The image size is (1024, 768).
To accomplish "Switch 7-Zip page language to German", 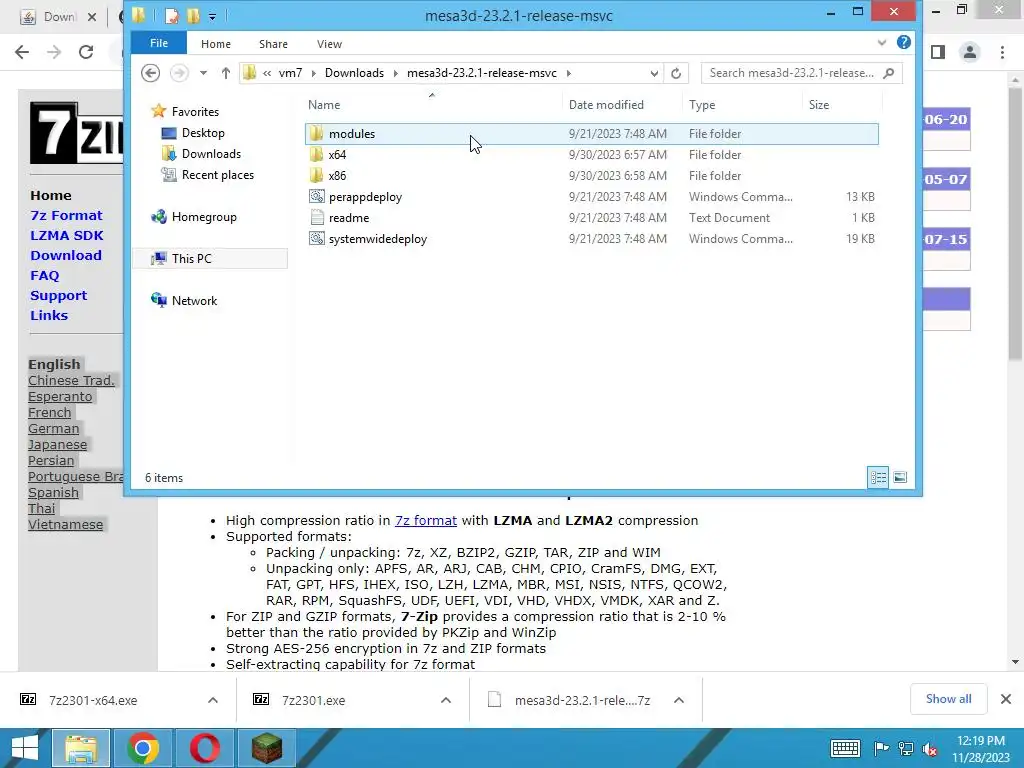I will (54, 429).
